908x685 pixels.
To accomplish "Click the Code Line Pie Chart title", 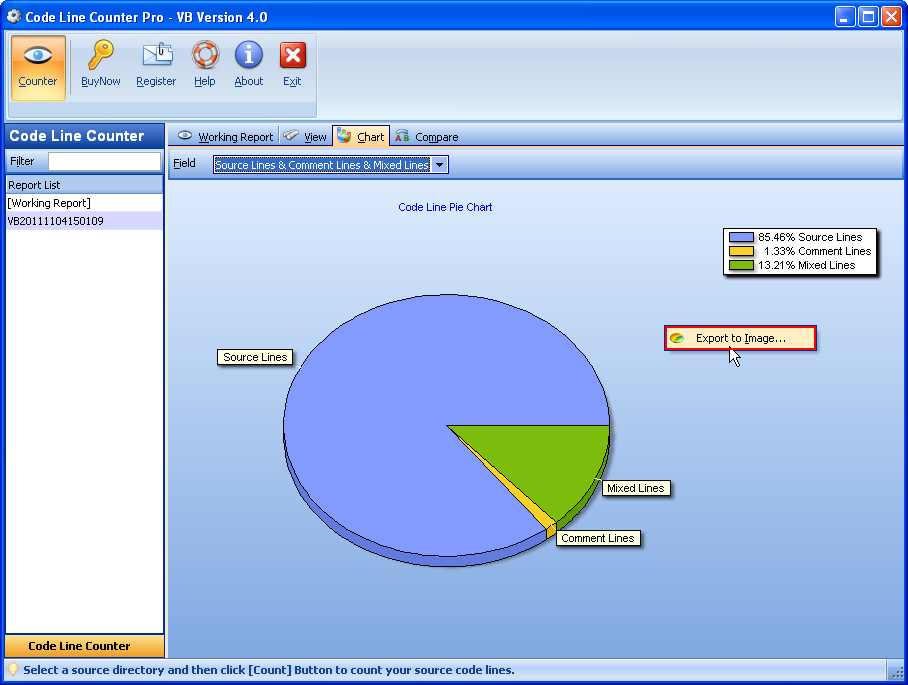I will click(x=445, y=207).
